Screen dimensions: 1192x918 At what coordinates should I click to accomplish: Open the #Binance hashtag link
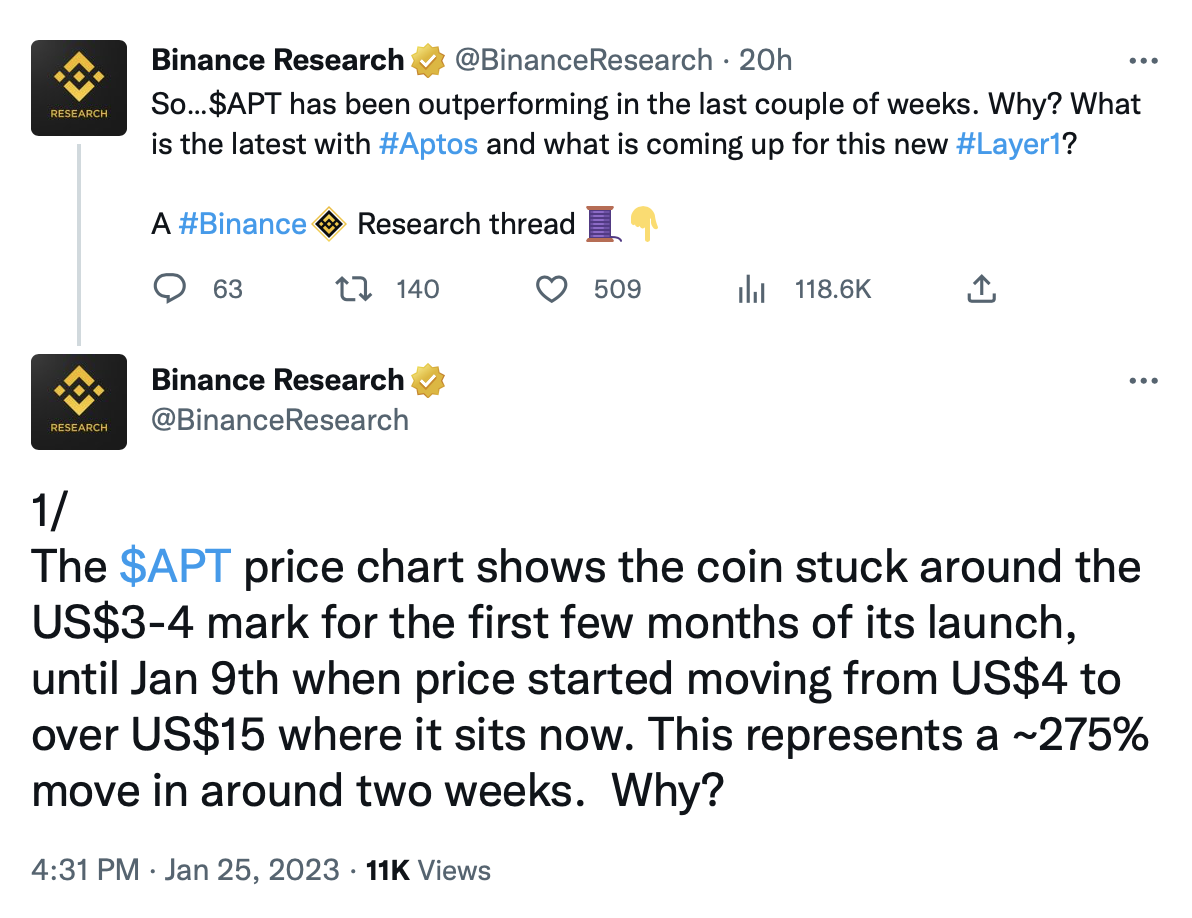pyautogui.click(x=242, y=224)
